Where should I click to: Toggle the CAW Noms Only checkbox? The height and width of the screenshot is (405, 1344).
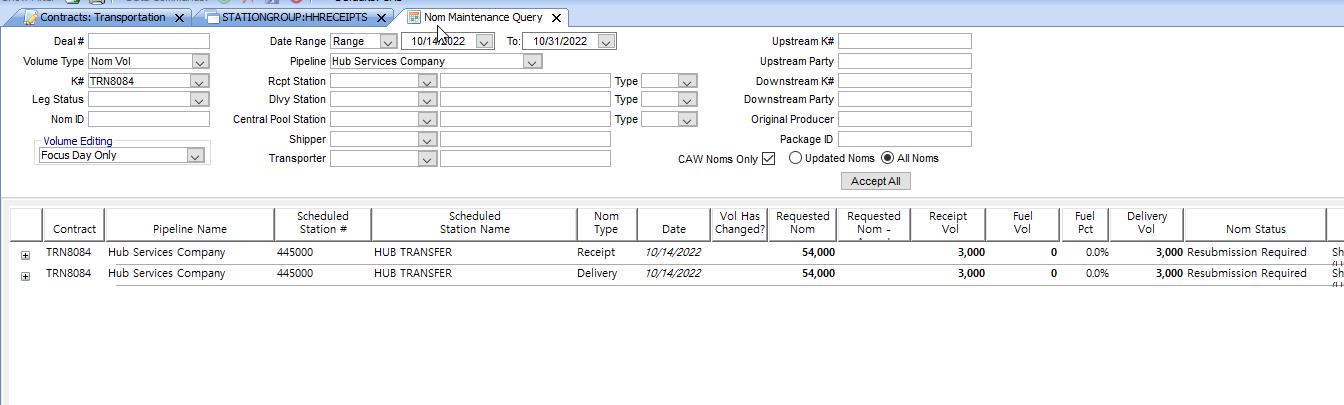[768, 159]
